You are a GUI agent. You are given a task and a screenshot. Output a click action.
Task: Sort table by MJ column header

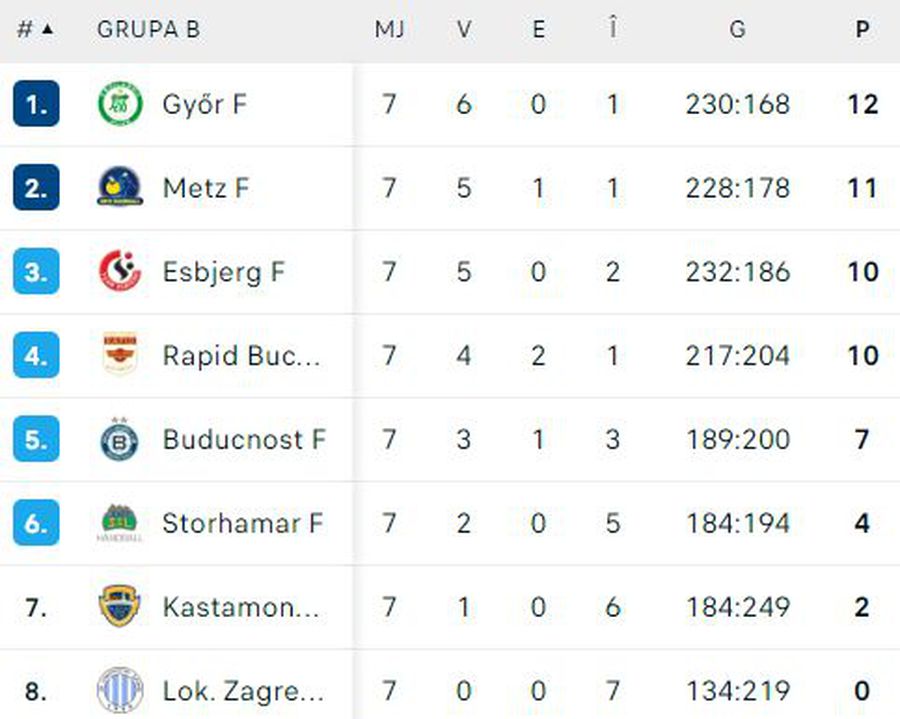[x=390, y=29]
